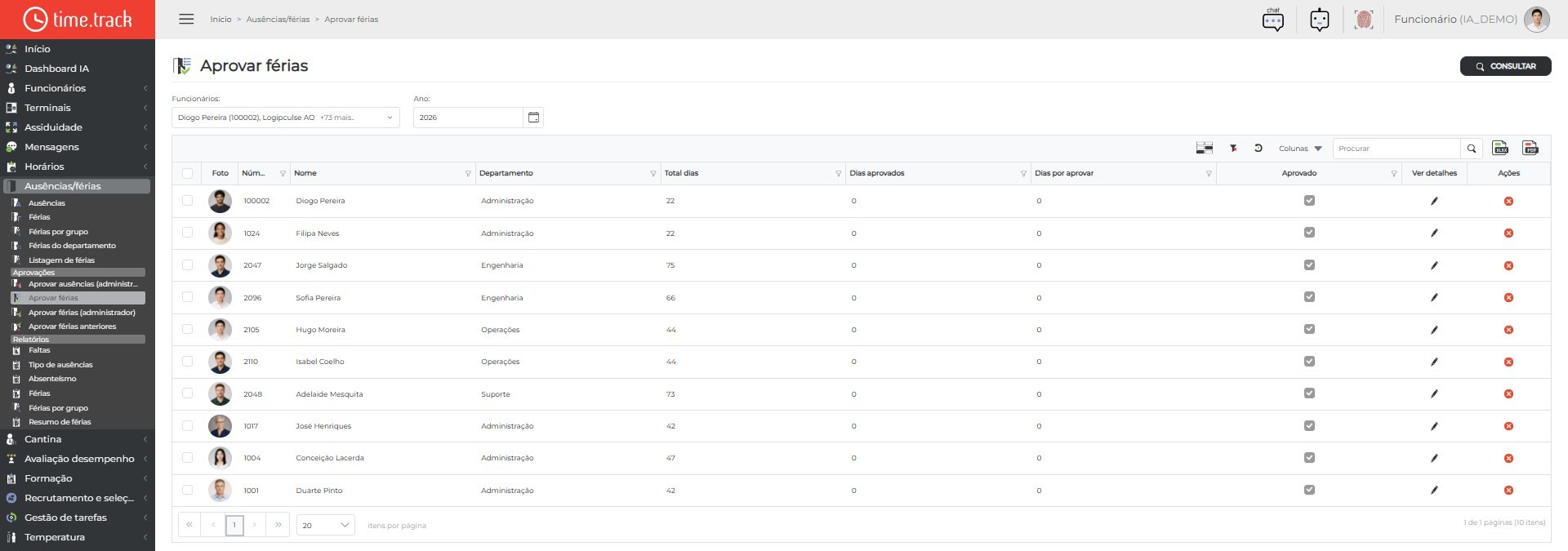Image resolution: width=1568 pixels, height=551 pixels.
Task: Click the time.track logo
Action: 78,19
